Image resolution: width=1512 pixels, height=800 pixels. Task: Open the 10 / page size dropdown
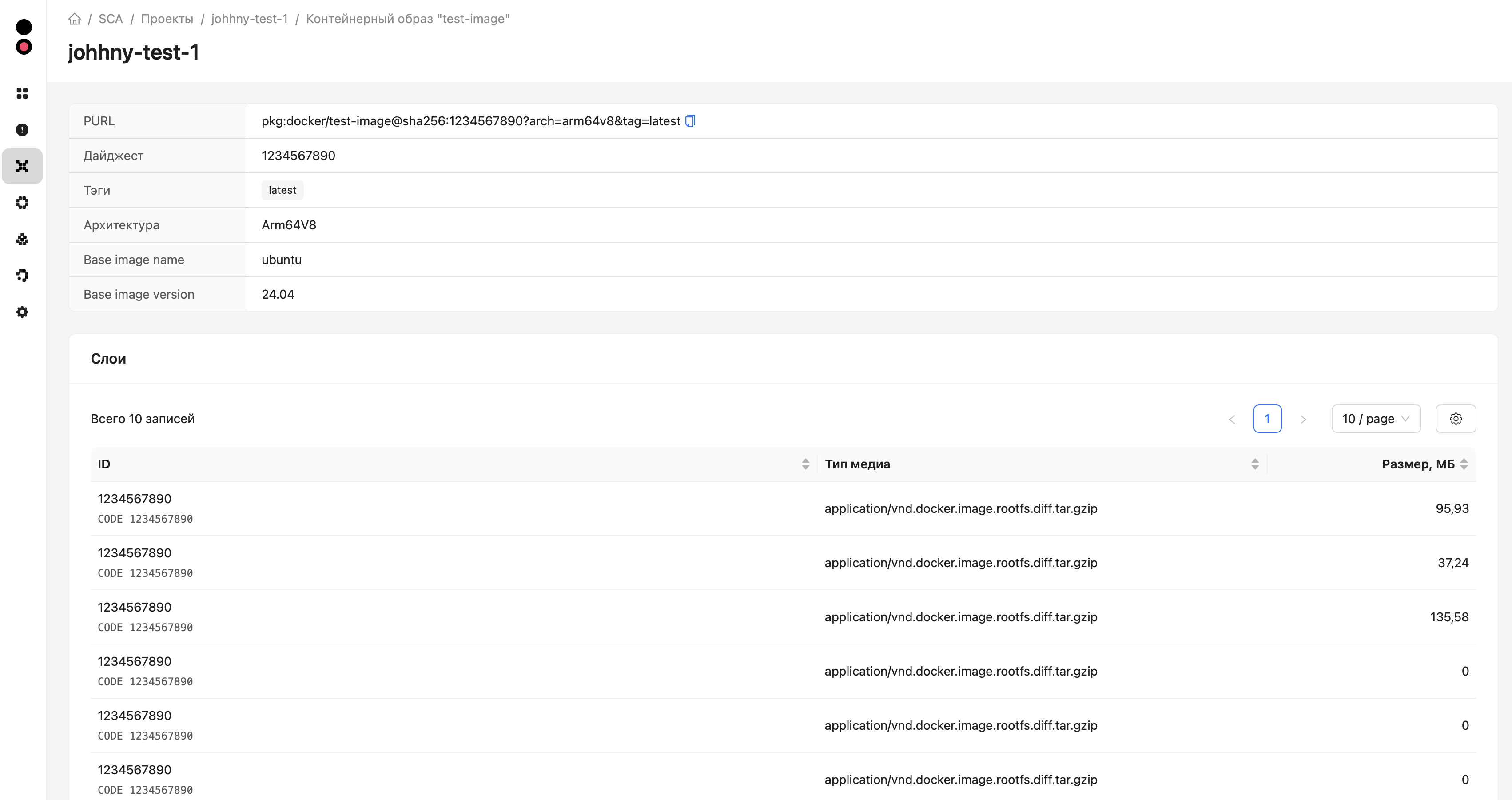pyautogui.click(x=1376, y=419)
